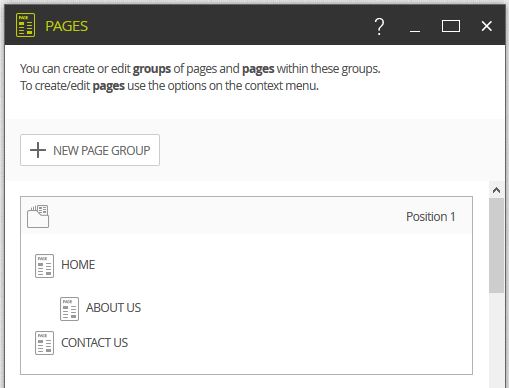This screenshot has height=388, width=509.
Task: Open help with the question mark icon
Action: [379, 27]
